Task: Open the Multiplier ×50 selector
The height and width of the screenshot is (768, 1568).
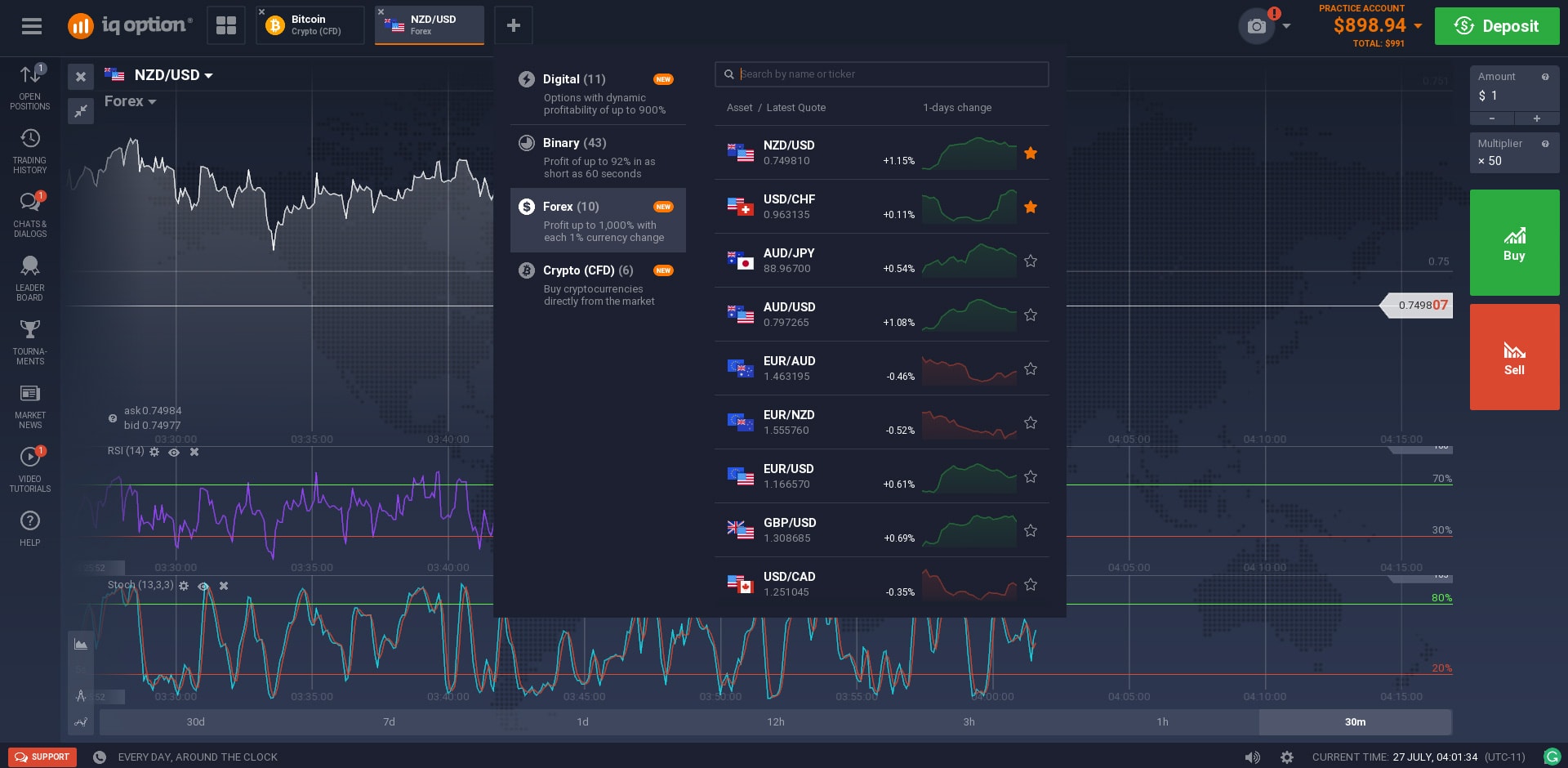Action: click(1514, 153)
